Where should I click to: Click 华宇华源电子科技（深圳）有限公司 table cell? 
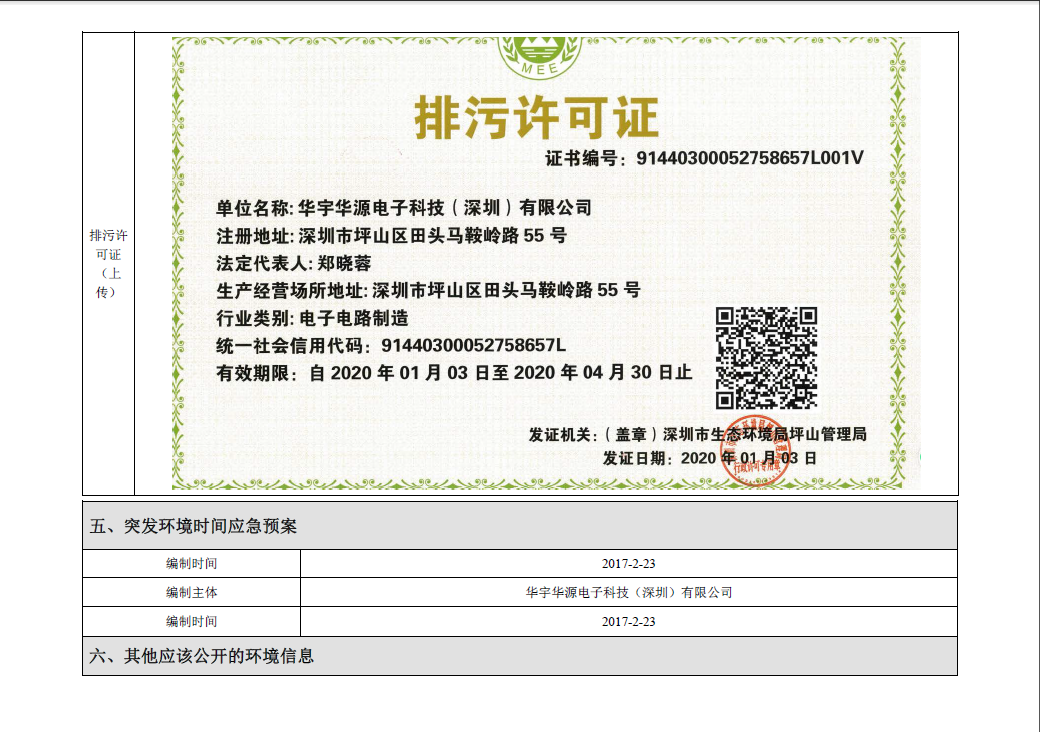[x=628, y=592]
